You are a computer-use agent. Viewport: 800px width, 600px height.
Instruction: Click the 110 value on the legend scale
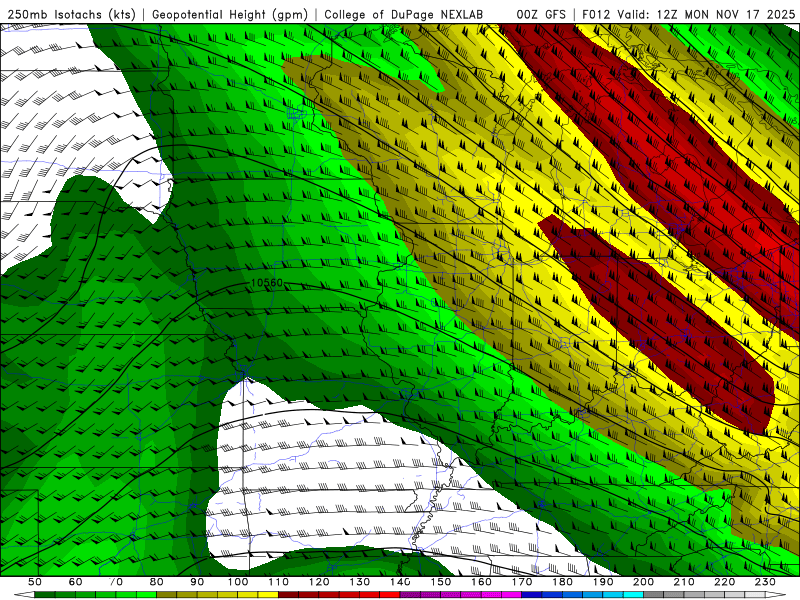(279, 582)
